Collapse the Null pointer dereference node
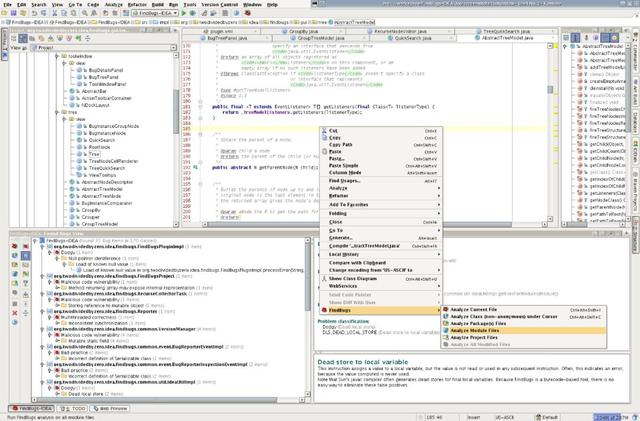Screen dimensions: 640x421 click(x=57, y=258)
